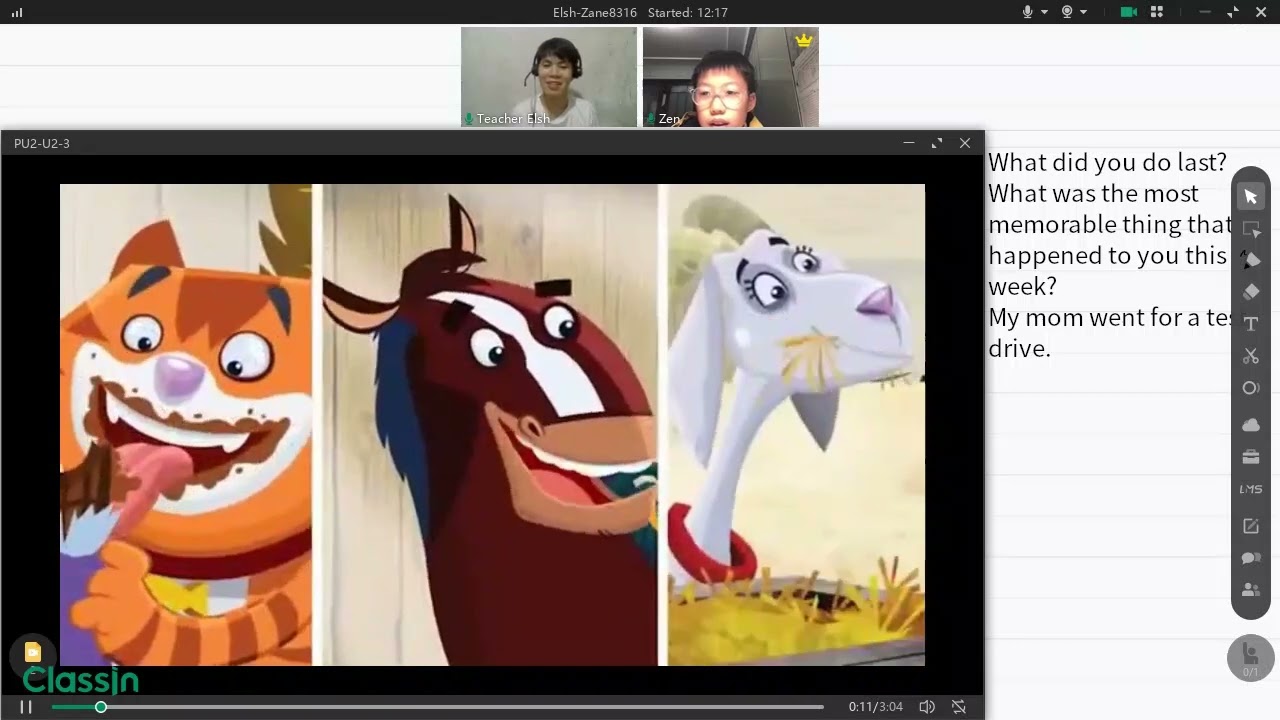Close the PU2-U2-3 video window

pyautogui.click(x=965, y=143)
